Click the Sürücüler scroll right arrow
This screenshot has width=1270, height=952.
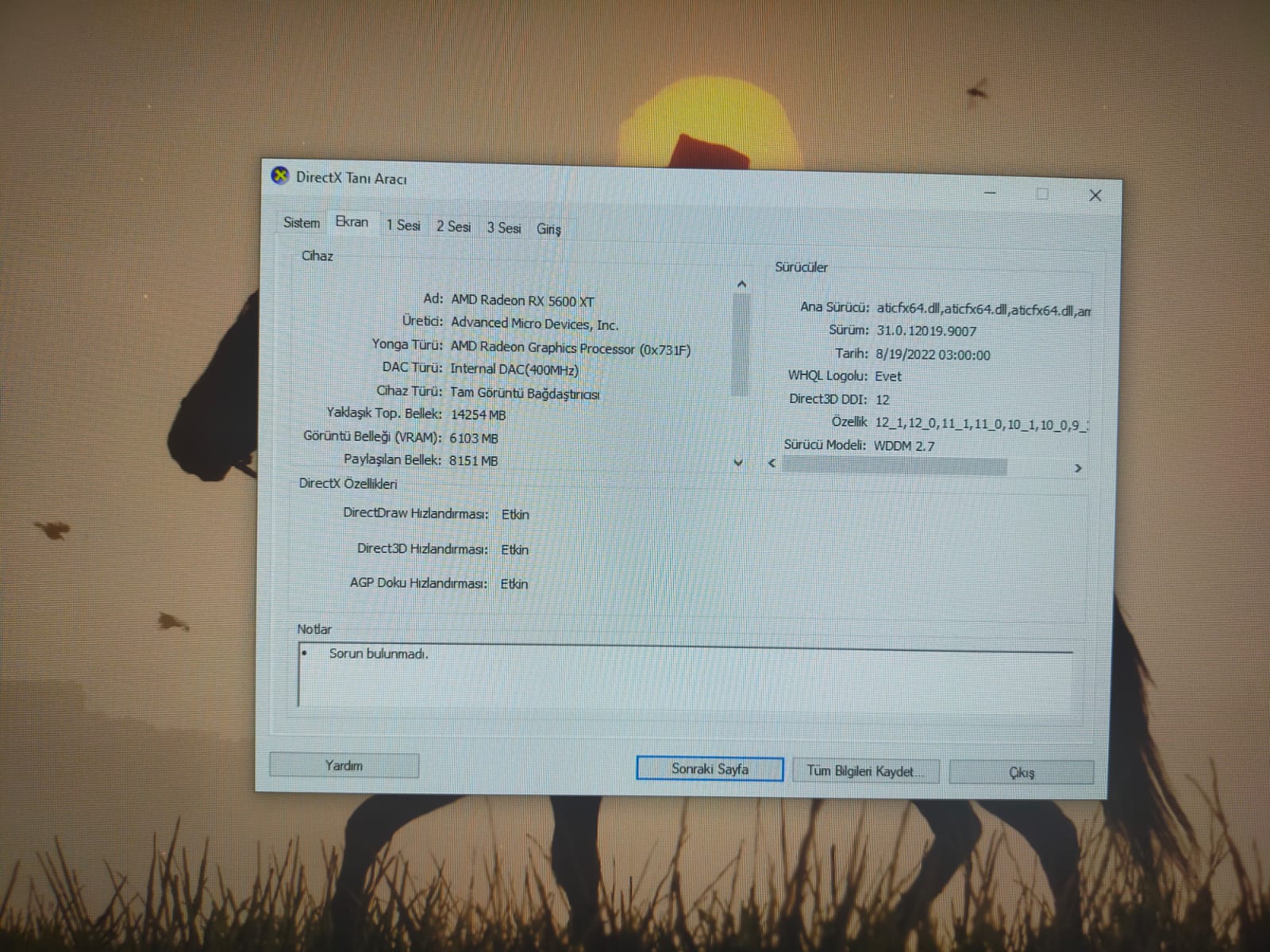(x=1078, y=468)
